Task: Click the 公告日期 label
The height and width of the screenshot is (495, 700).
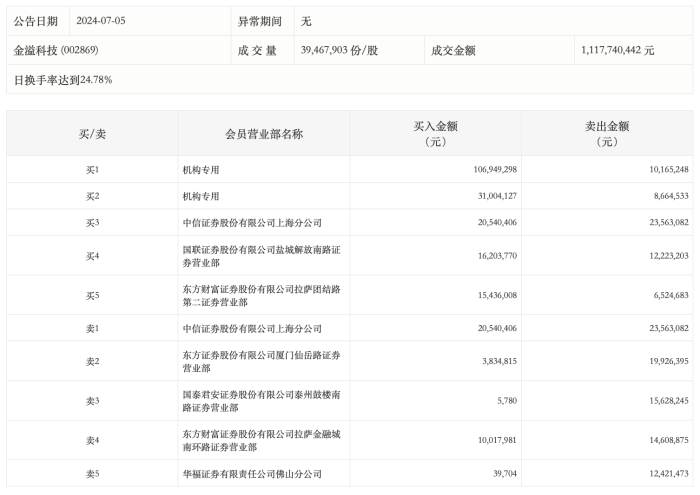Action: coord(36,21)
